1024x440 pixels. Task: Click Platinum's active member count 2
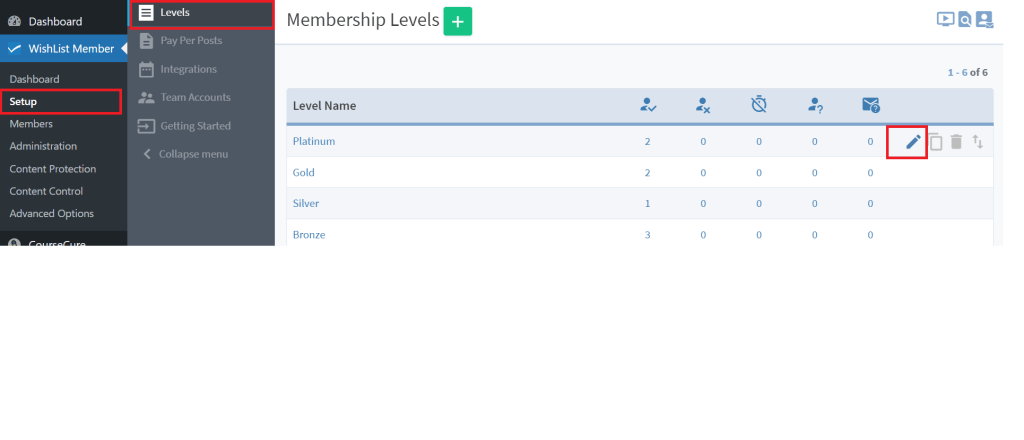pos(648,141)
